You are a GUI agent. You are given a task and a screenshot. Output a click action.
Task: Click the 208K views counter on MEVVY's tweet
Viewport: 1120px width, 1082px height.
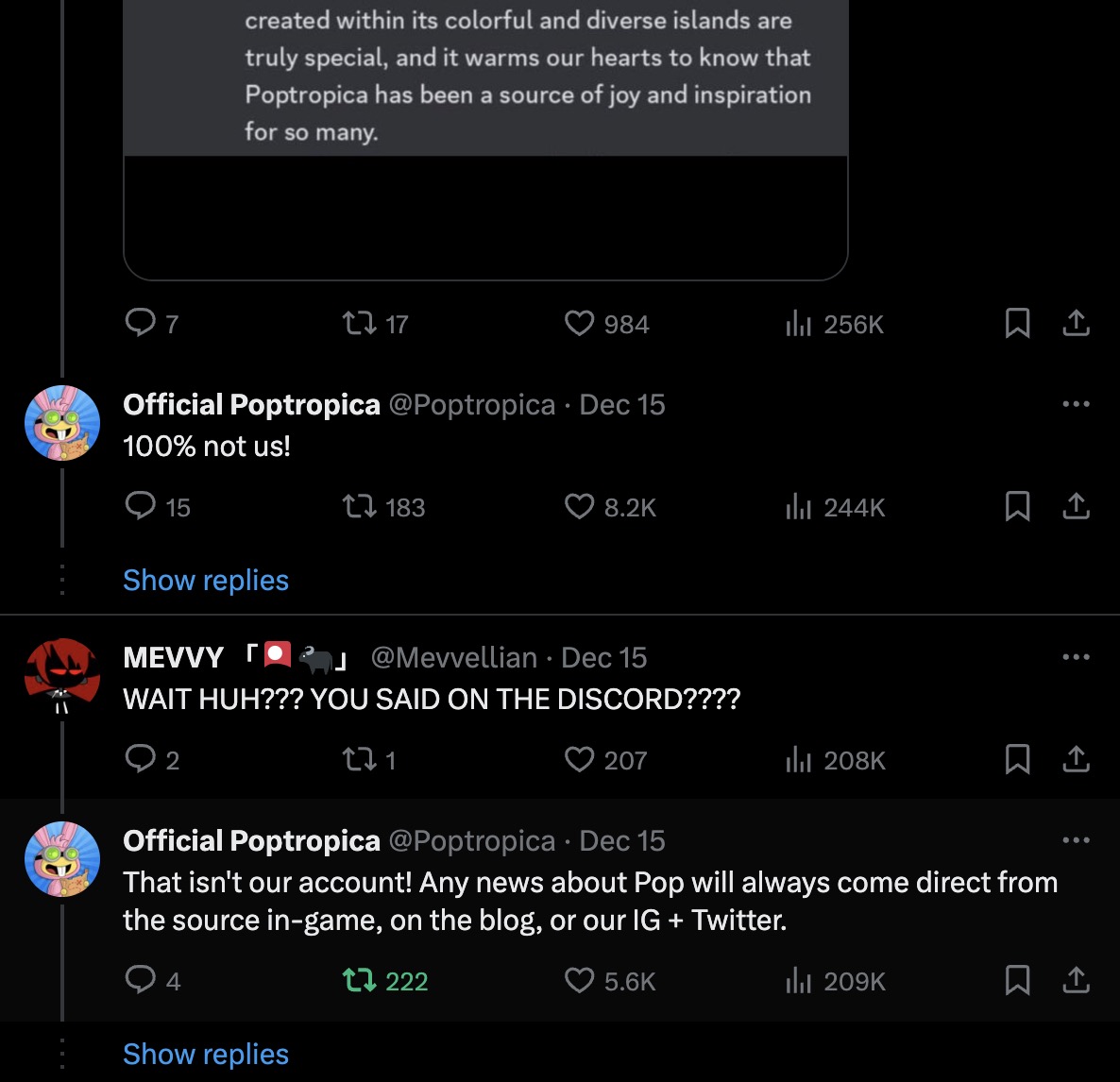834,759
